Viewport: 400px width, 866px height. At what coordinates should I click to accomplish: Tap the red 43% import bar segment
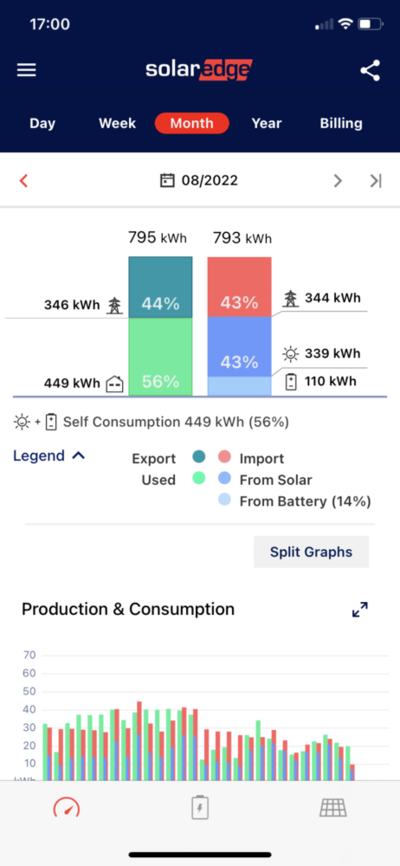pyautogui.click(x=239, y=287)
